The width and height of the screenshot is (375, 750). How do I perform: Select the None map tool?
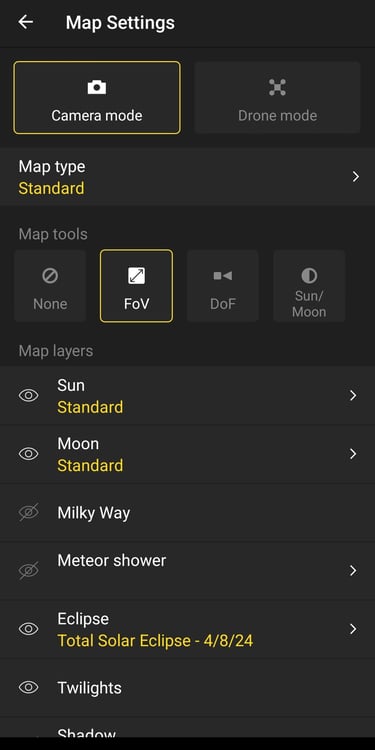tap(50, 286)
